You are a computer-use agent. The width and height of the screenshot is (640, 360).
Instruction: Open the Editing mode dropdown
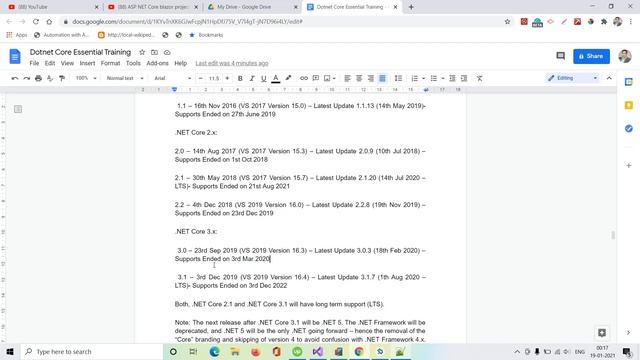tap(572, 78)
